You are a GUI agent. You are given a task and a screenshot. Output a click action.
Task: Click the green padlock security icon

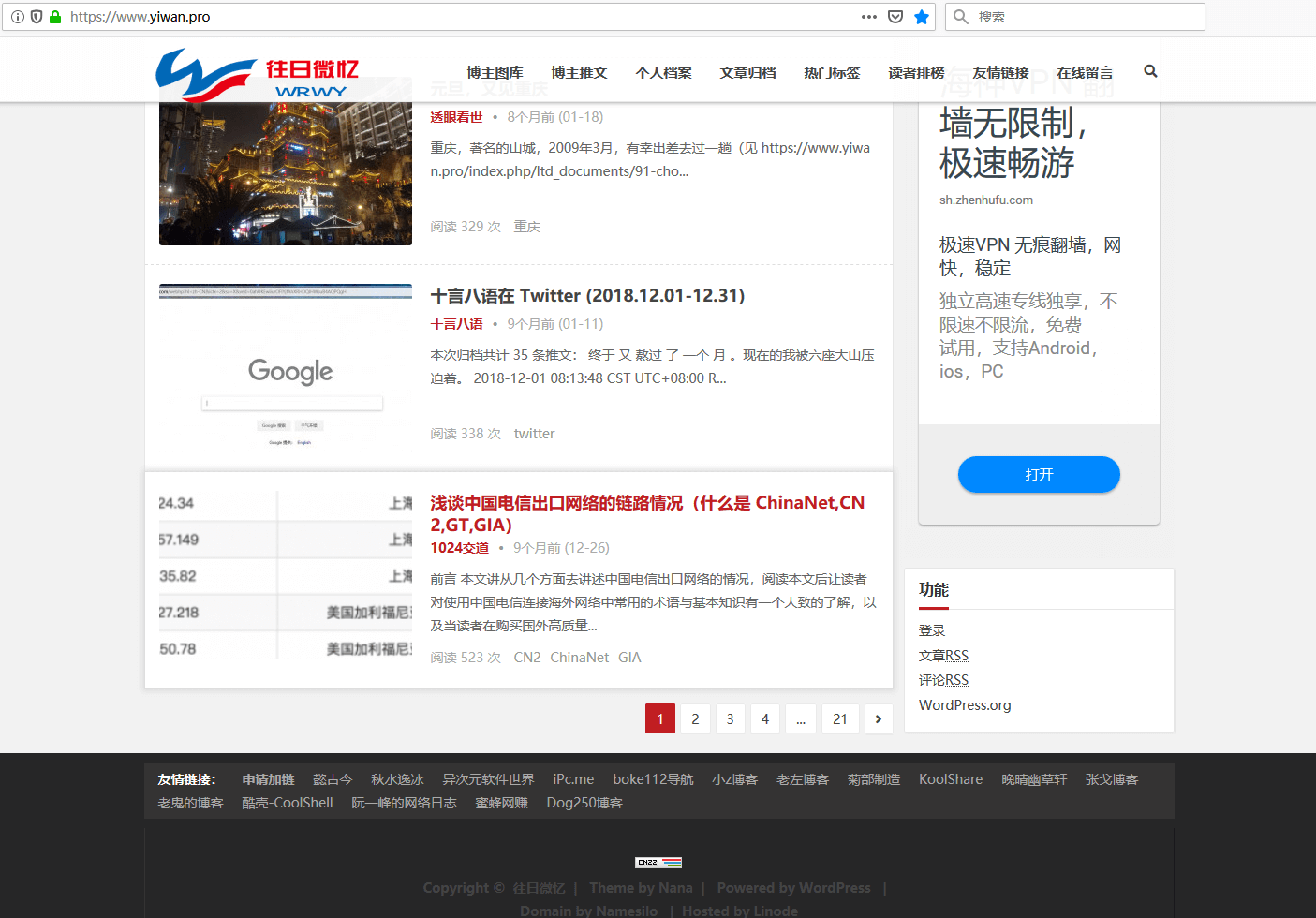(55, 17)
